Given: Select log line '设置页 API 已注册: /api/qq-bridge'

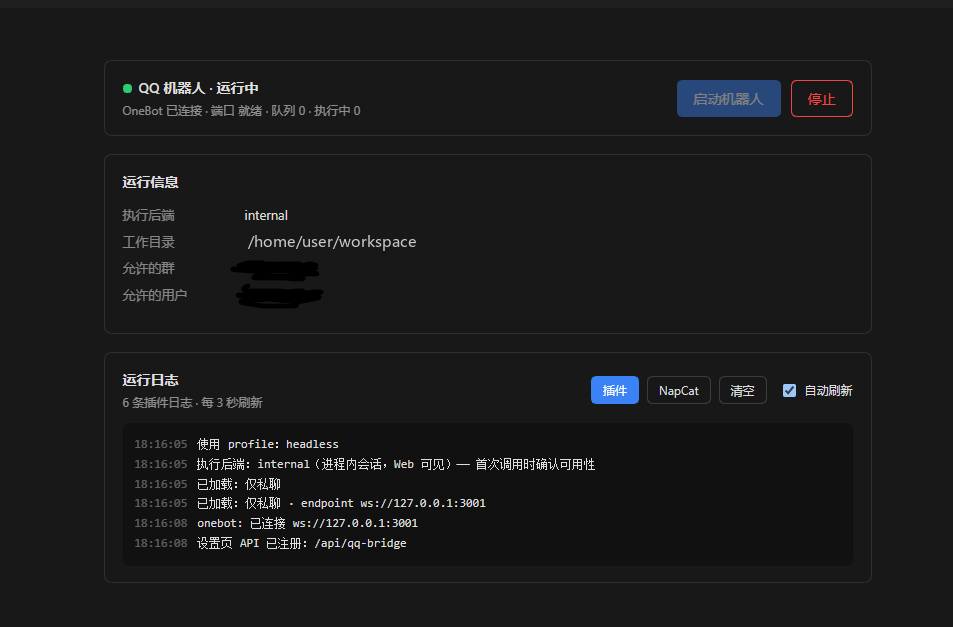Looking at the screenshot, I should [x=301, y=543].
